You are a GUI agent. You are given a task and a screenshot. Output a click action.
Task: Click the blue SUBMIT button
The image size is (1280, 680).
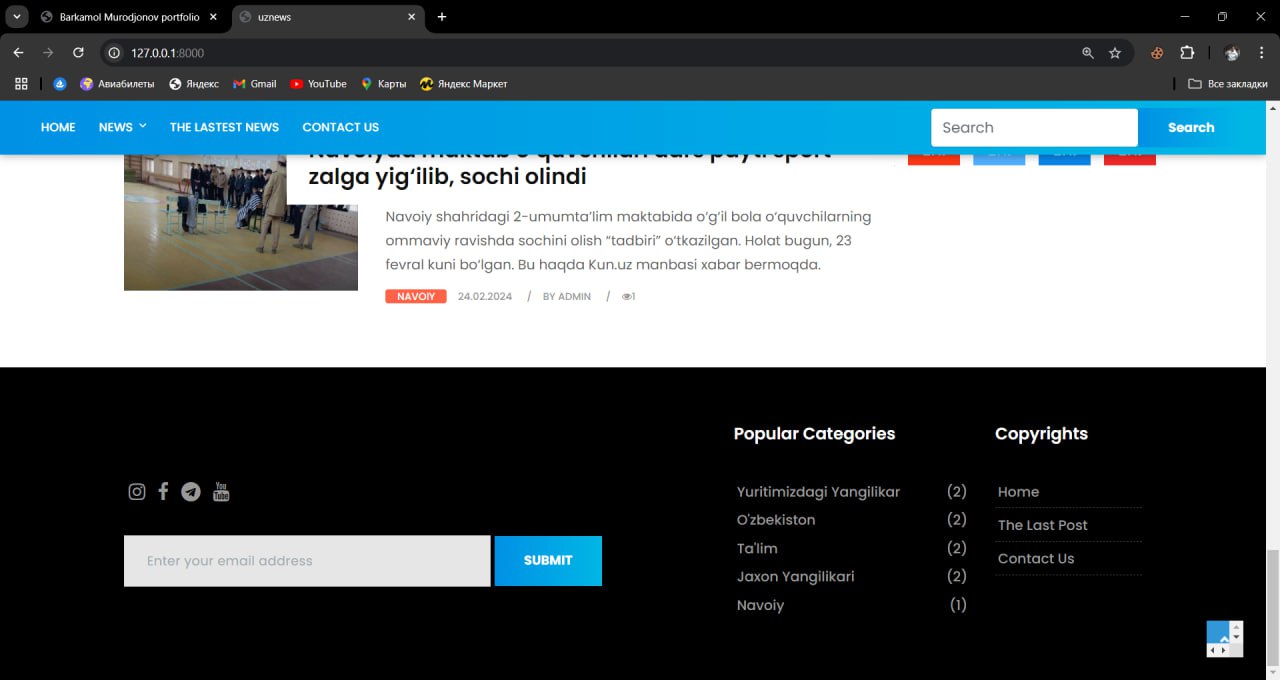[x=548, y=561]
